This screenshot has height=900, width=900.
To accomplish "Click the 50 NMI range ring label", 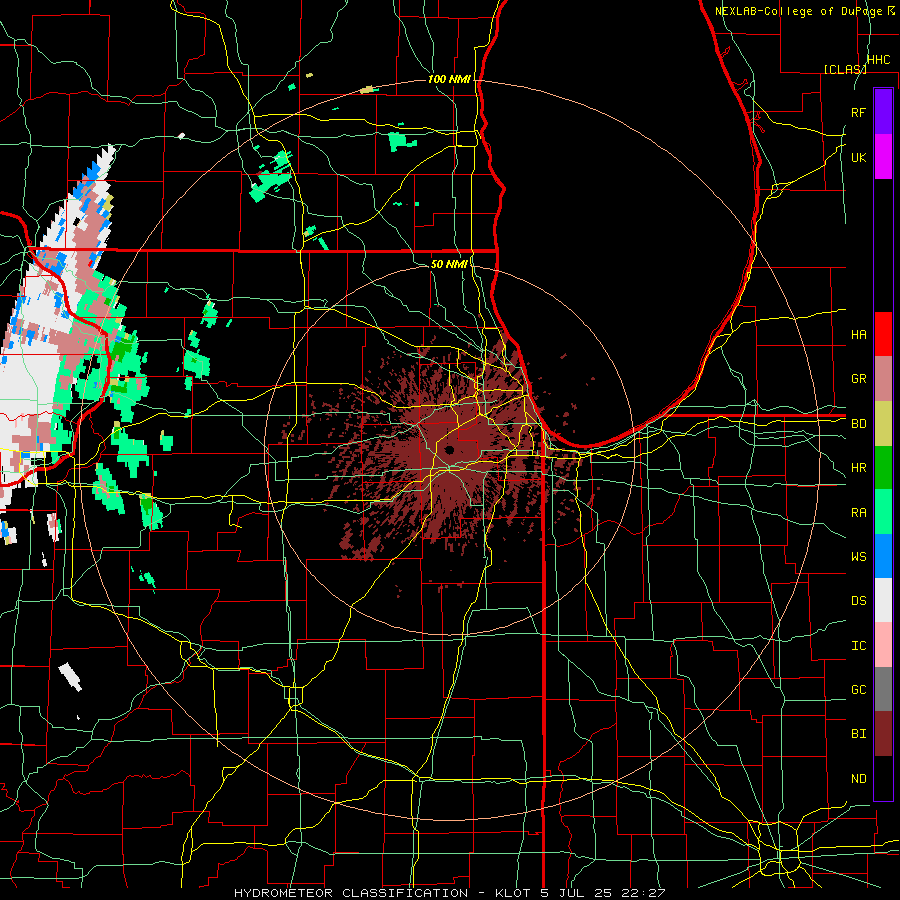I will pos(449,264).
